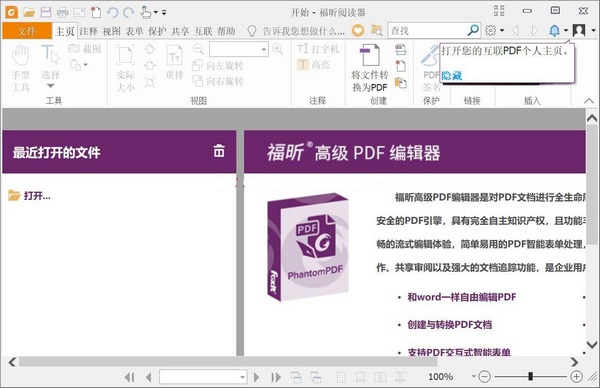Click the Print icon in quick access toolbar
Screen dimensions: 600x388
62,13
